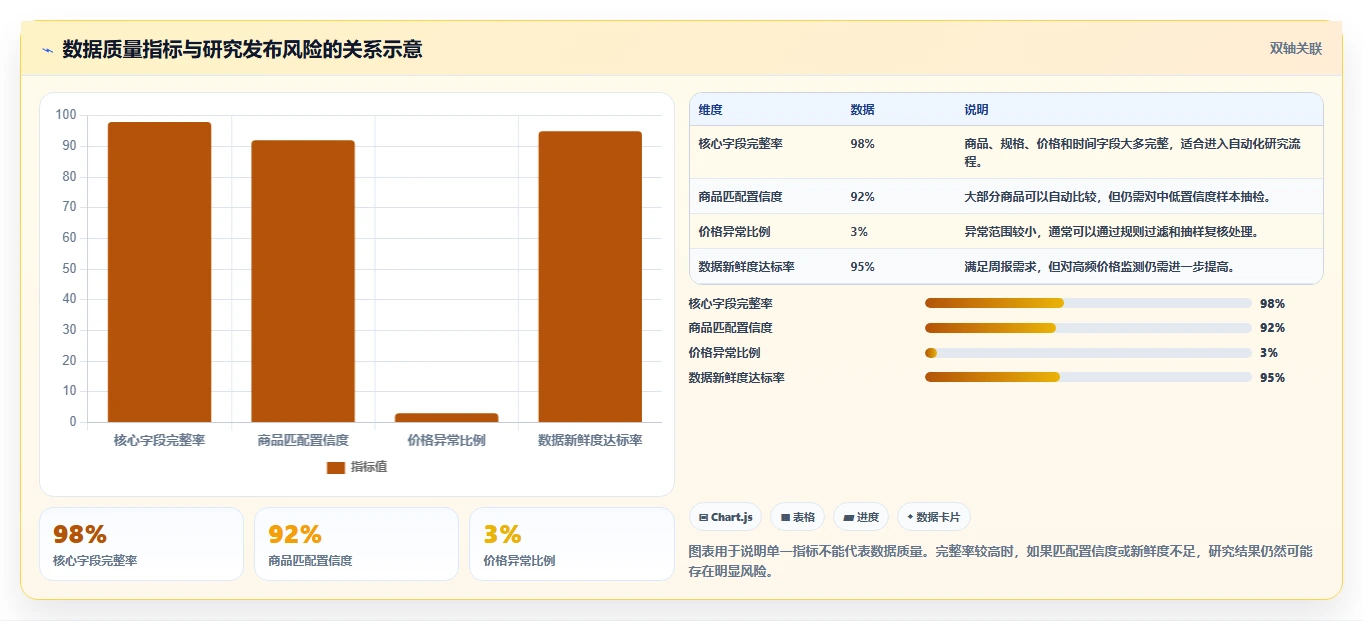The width and height of the screenshot is (1363, 621).
Task: Select the 核心字段完整率 table row cell
Action: point(741,144)
